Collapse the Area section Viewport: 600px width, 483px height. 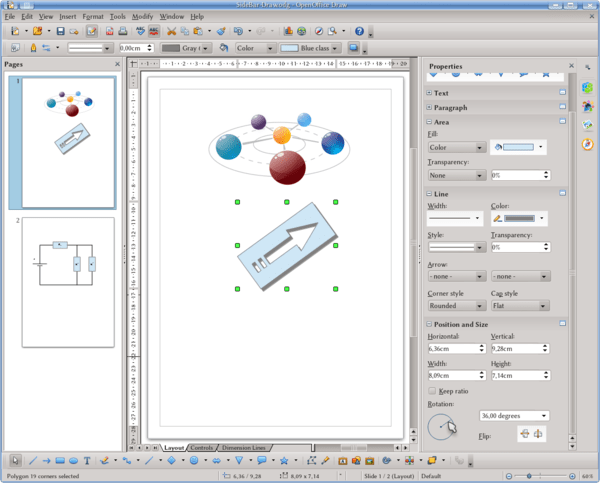pos(429,121)
